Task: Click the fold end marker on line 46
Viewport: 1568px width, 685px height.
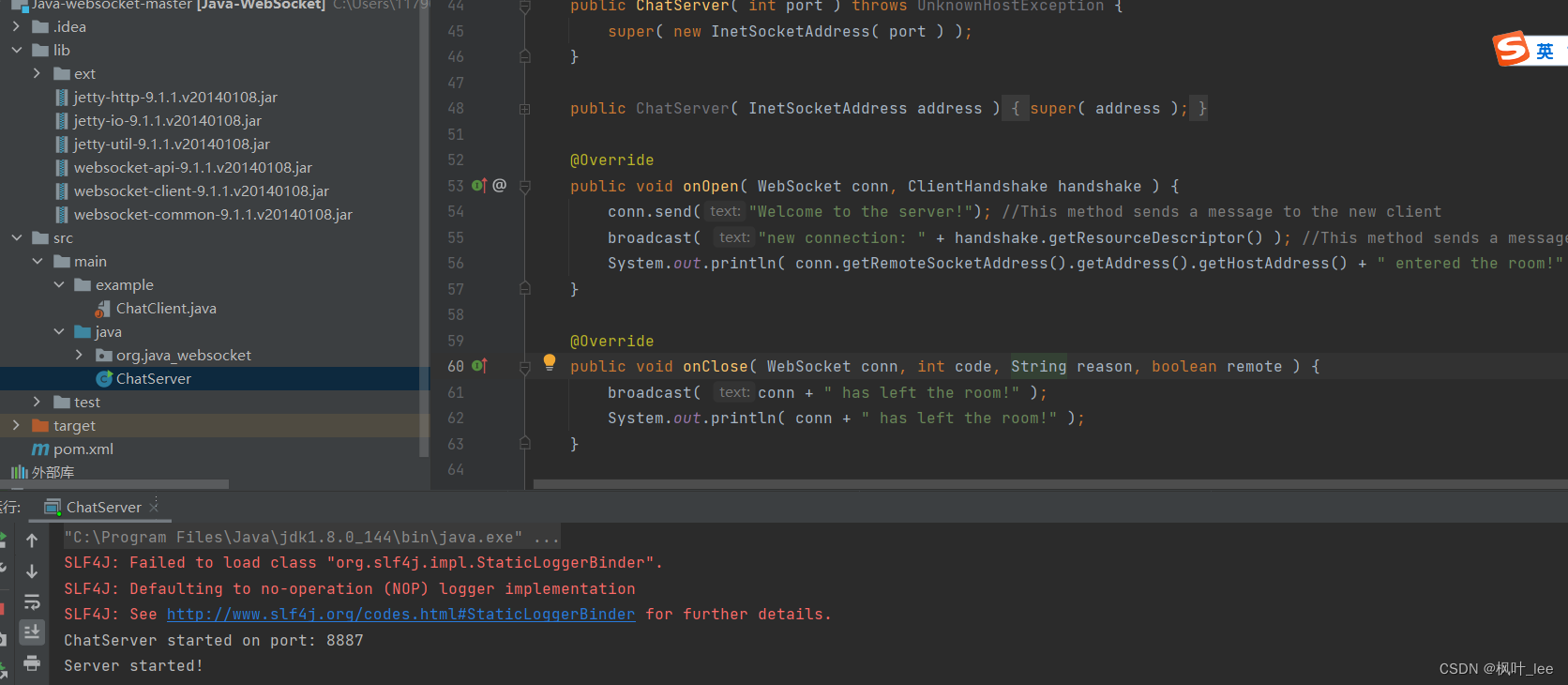Action: click(525, 56)
